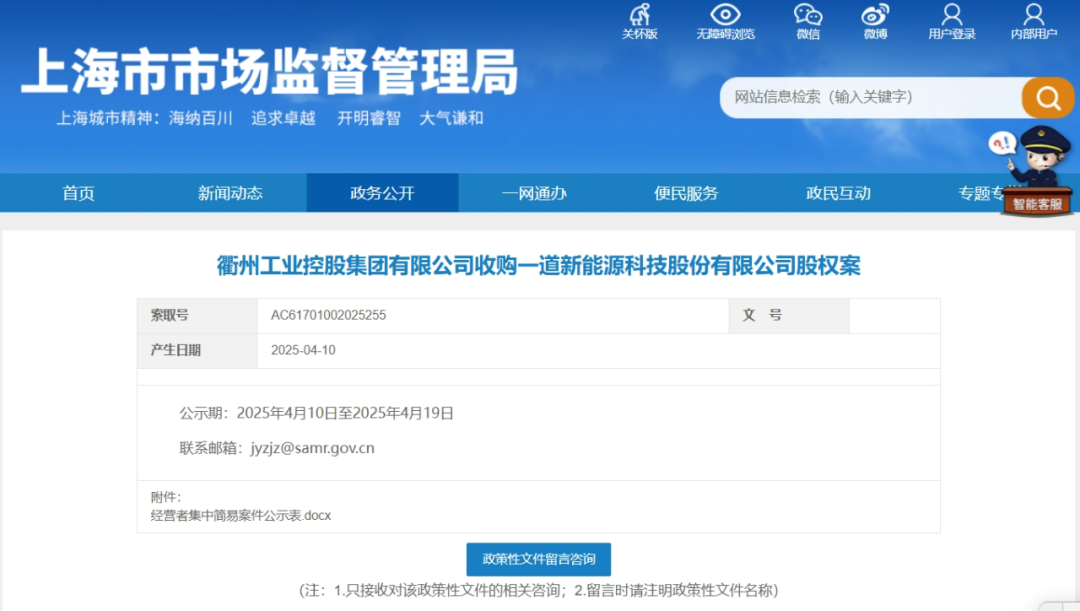This screenshot has width=1080, height=611.
Task: Click the date value 2025-04-10
Action: coord(303,350)
